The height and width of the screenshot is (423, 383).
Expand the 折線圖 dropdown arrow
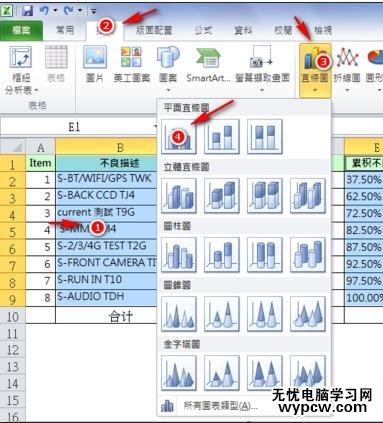pos(347,90)
